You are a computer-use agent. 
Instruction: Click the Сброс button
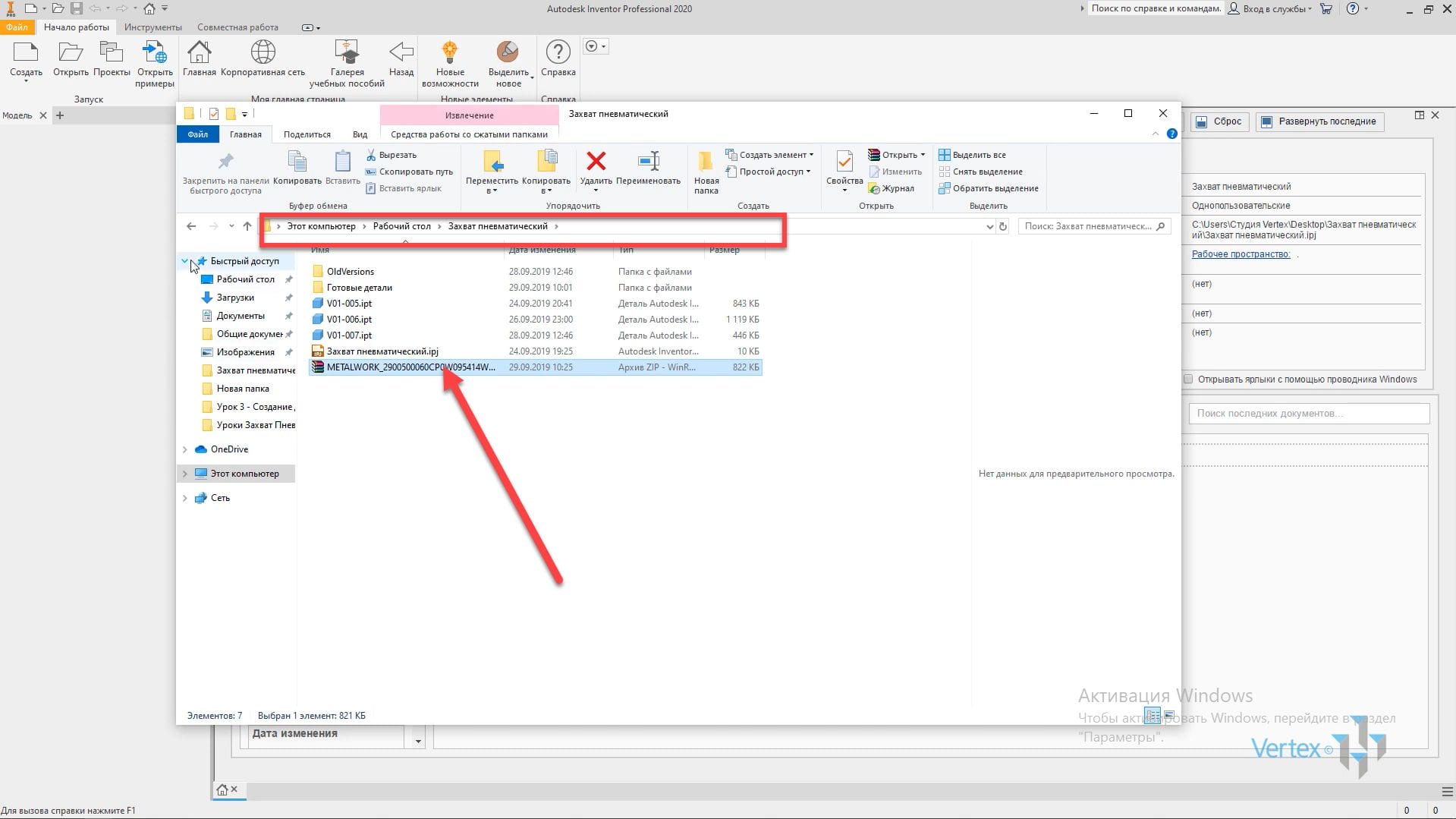tap(1219, 121)
